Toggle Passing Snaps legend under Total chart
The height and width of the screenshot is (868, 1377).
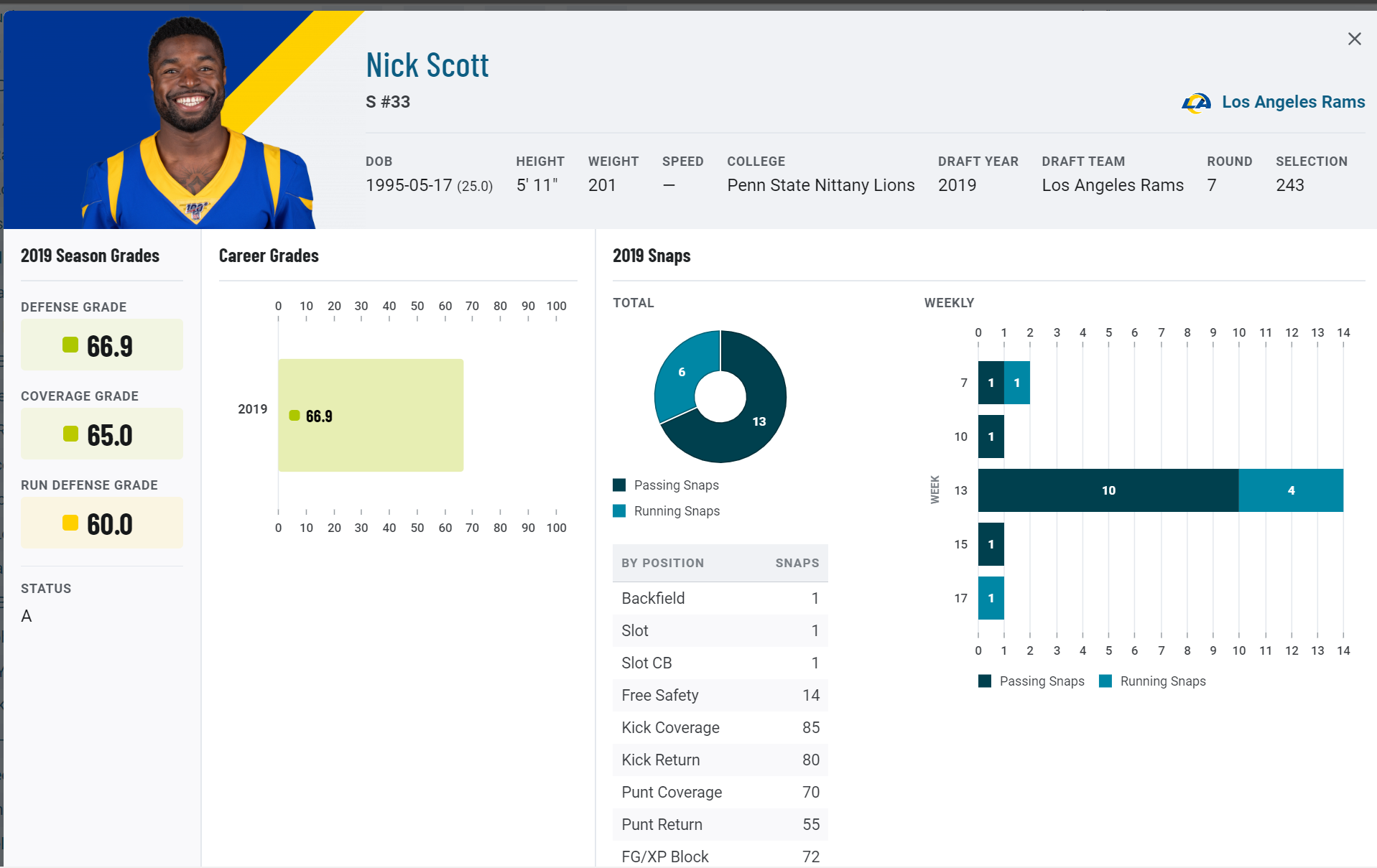pyautogui.click(x=666, y=485)
